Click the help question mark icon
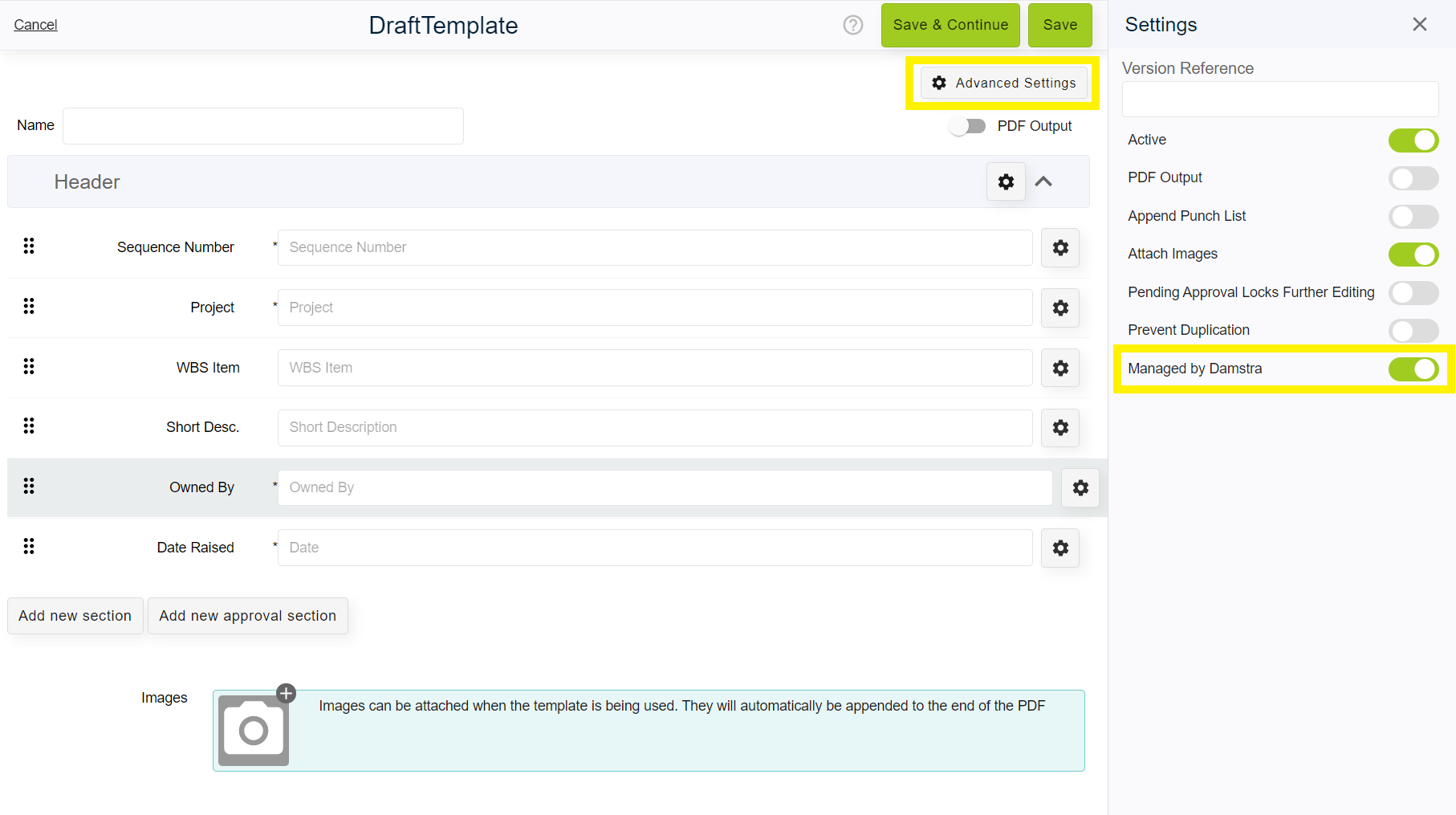This screenshot has width=1456, height=815. click(852, 25)
